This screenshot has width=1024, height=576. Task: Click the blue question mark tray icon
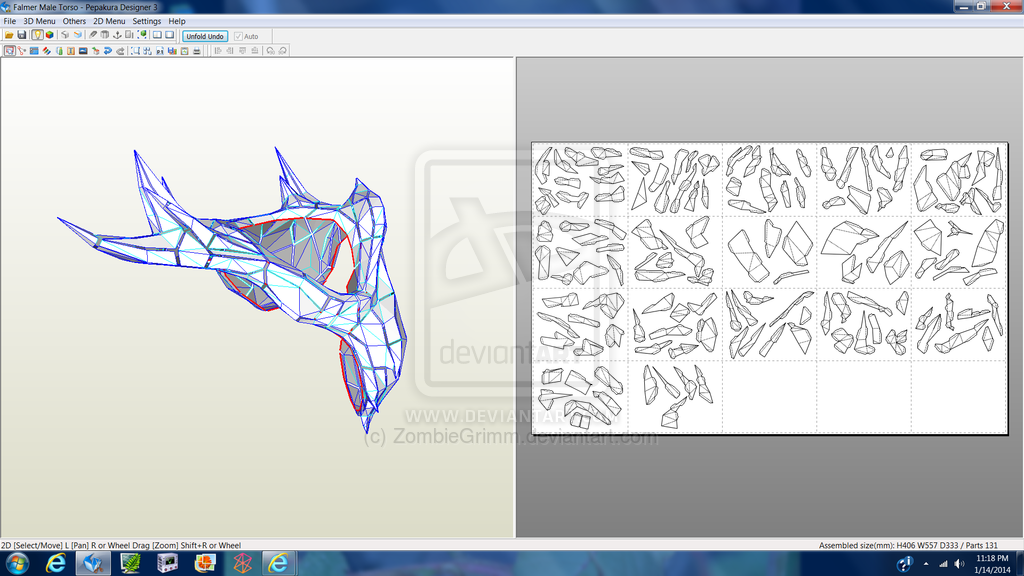904,564
